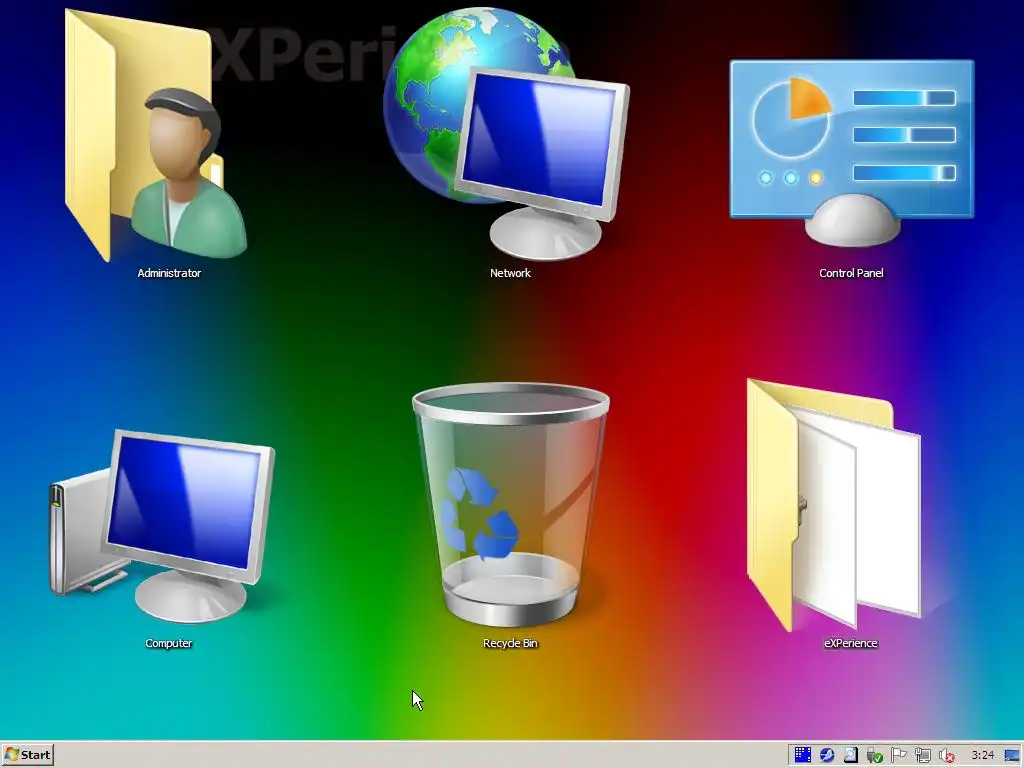1024x768 pixels.
Task: Click the eXPerience folder label text
Action: (x=850, y=643)
